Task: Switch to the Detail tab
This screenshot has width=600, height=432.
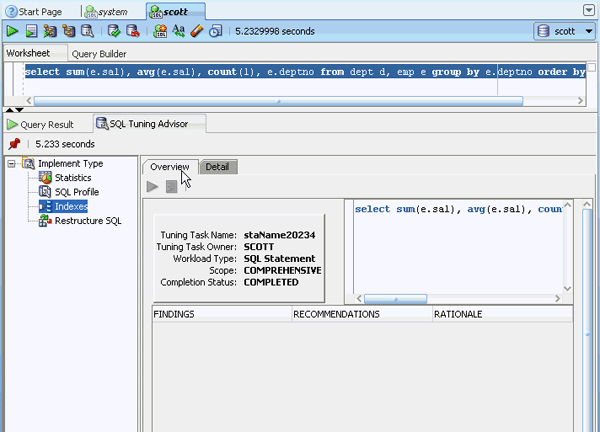Action: tap(217, 167)
